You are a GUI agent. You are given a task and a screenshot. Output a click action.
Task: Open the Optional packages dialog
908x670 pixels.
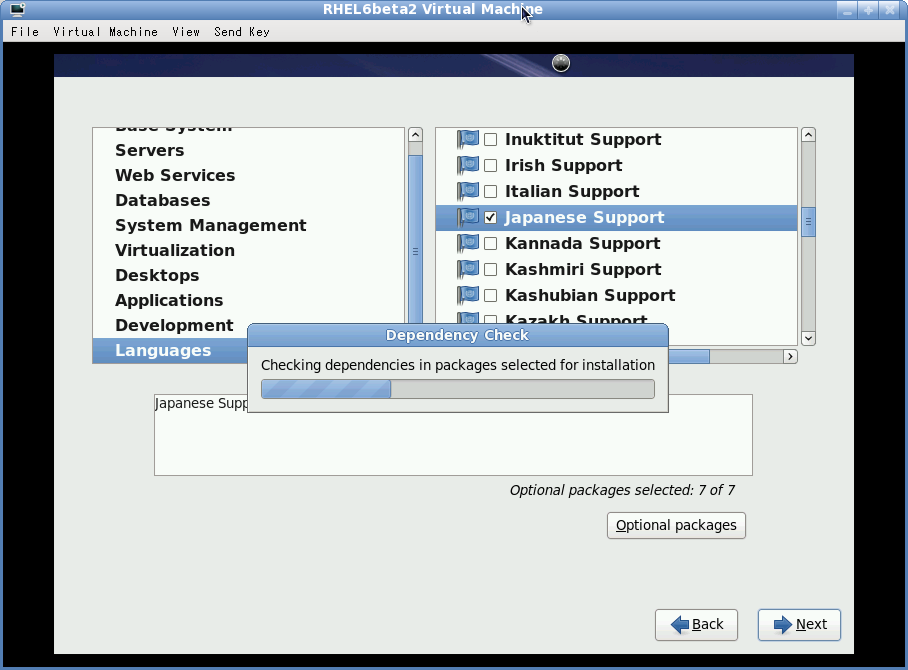tap(676, 525)
